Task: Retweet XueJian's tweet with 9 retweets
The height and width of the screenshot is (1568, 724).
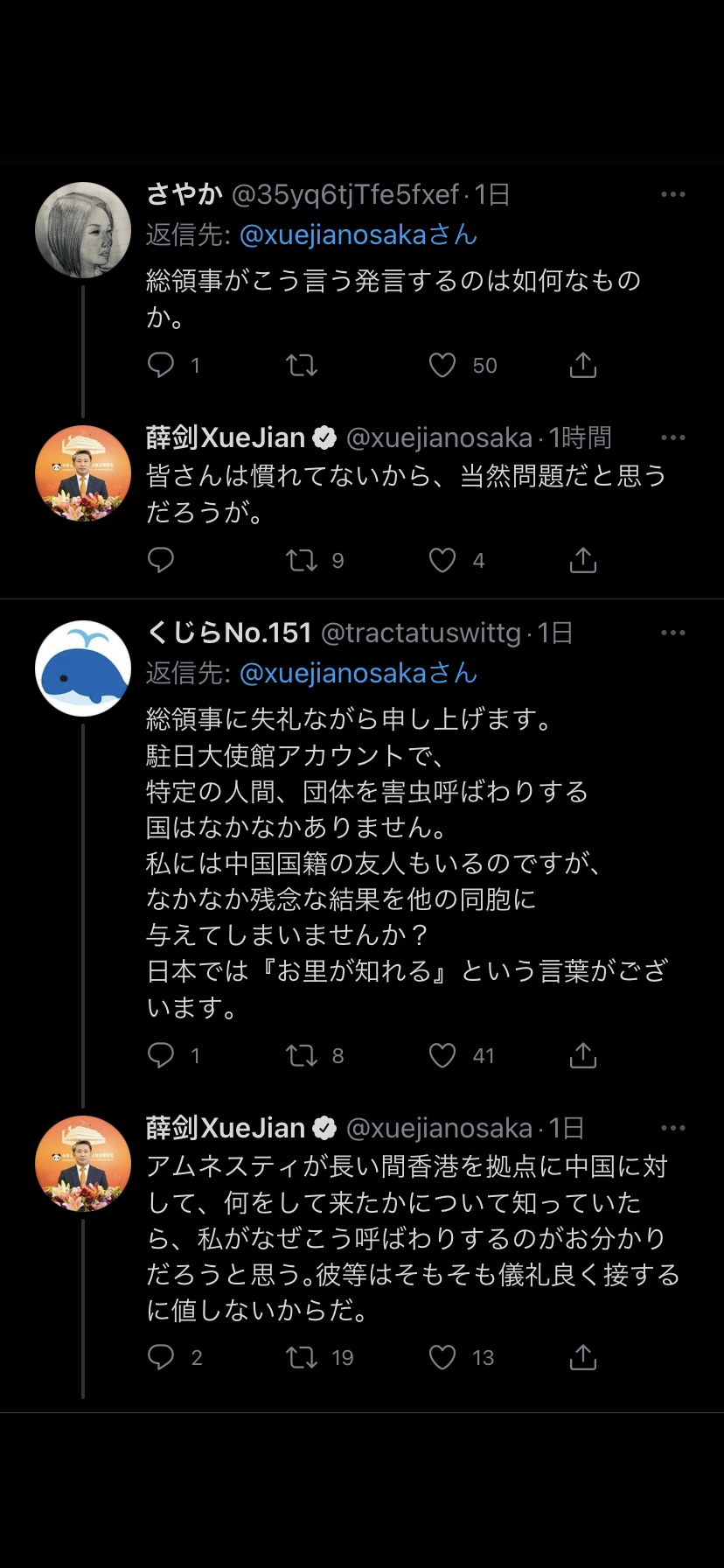Action: pyautogui.click(x=302, y=560)
